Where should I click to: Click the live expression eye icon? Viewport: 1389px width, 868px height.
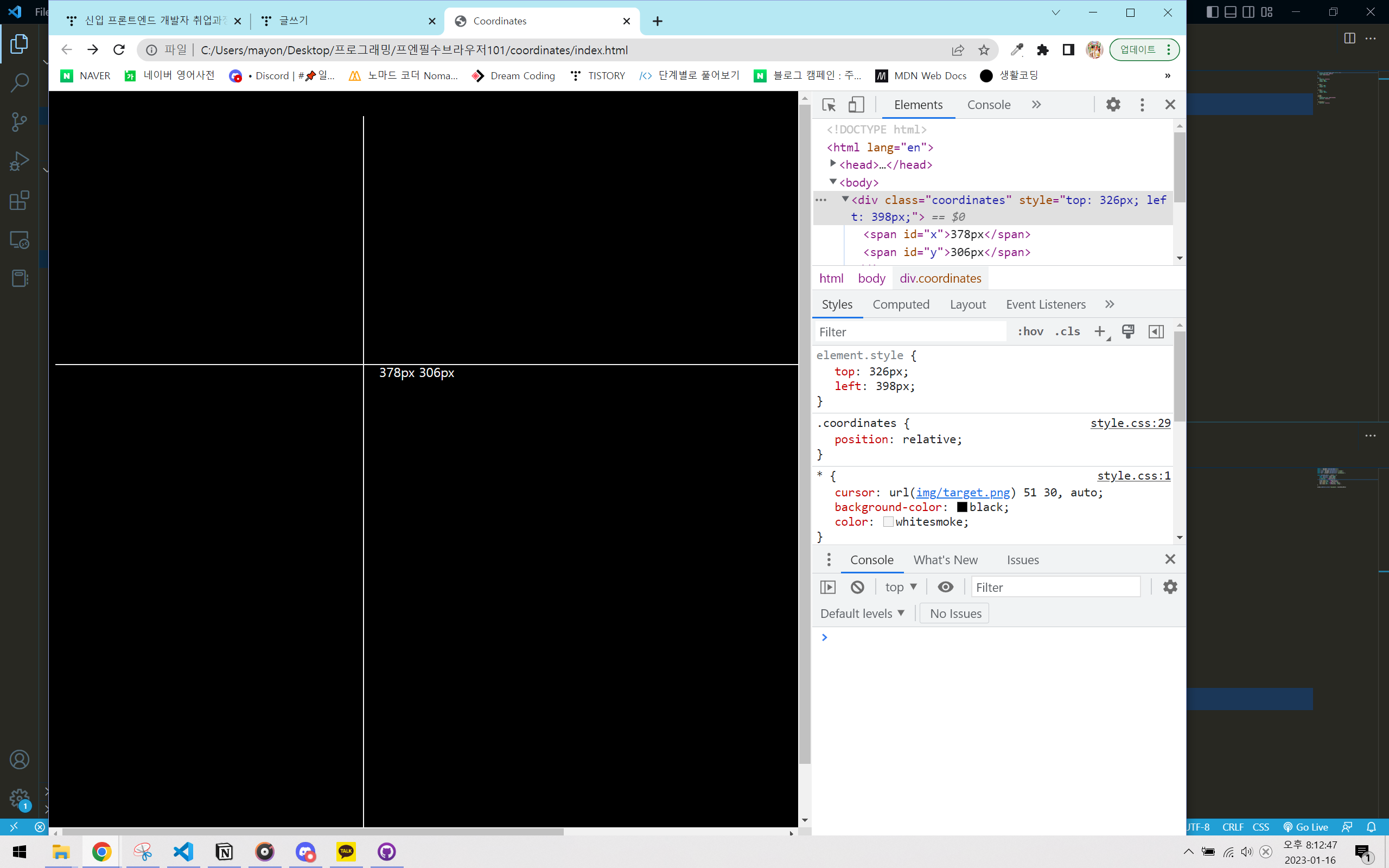tap(945, 586)
